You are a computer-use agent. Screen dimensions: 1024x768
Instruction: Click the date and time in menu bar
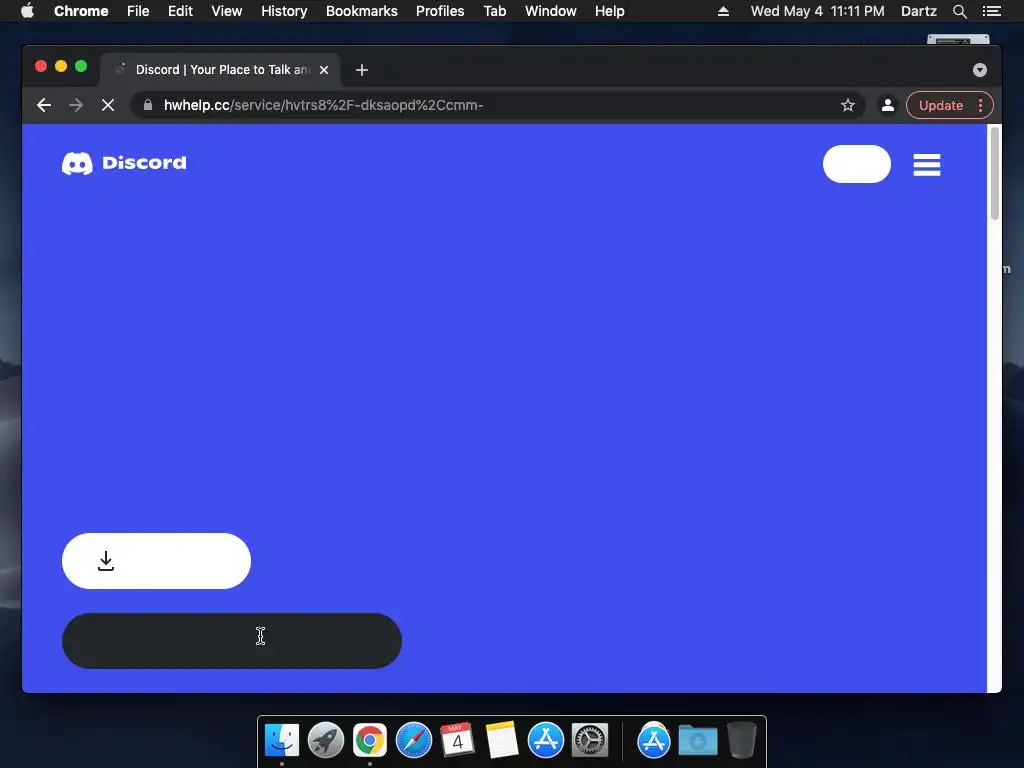818,11
